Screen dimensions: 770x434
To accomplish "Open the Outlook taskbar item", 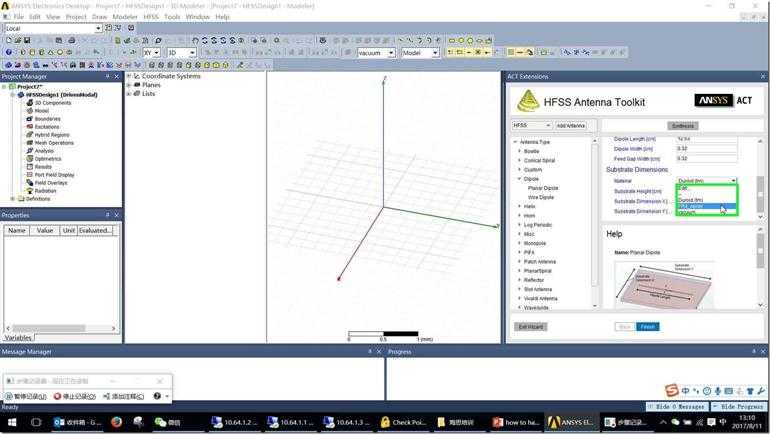I will [78, 422].
